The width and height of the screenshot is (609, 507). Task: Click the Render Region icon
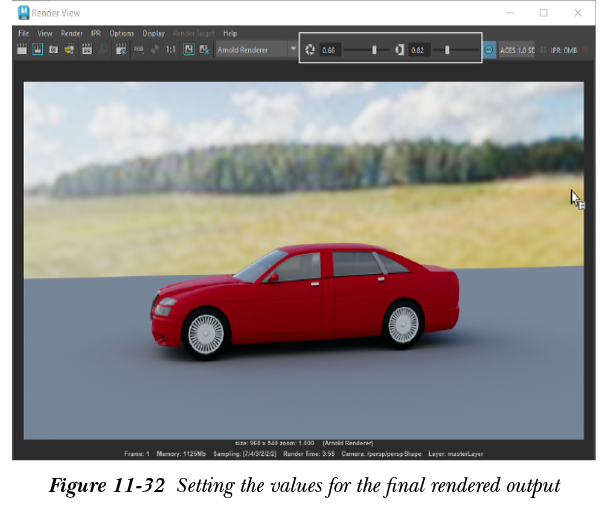coord(38,49)
